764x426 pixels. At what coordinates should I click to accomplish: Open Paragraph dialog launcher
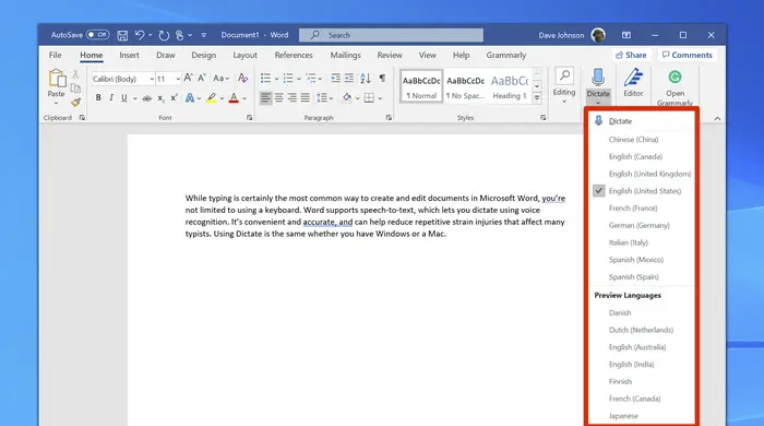(x=388, y=117)
